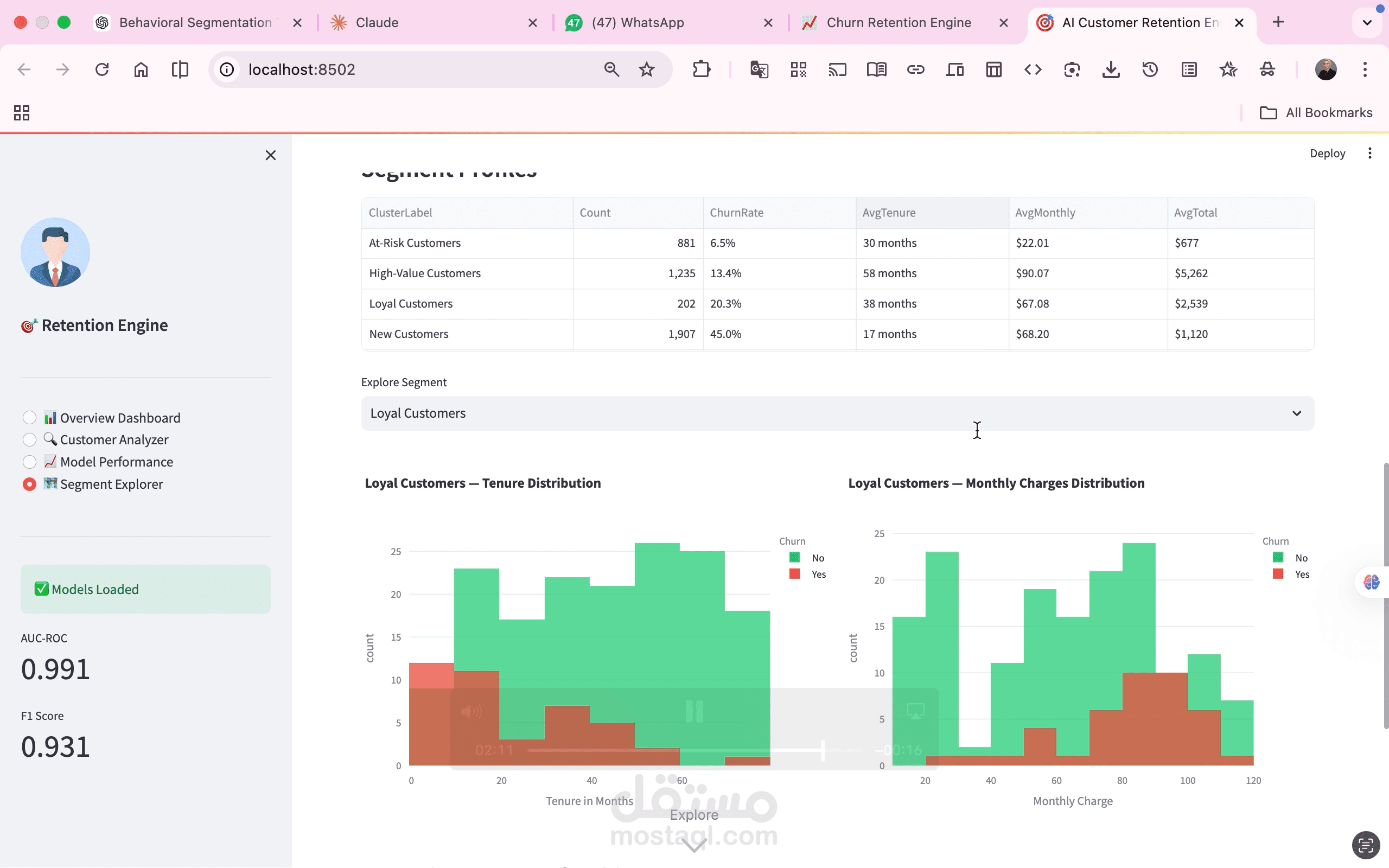Click the screenshot camera icon
1389x868 pixels.
click(1072, 69)
